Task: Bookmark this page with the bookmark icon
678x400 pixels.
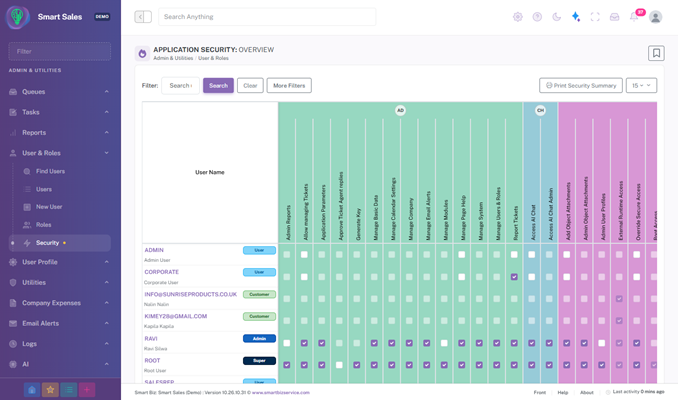Action: [656, 53]
